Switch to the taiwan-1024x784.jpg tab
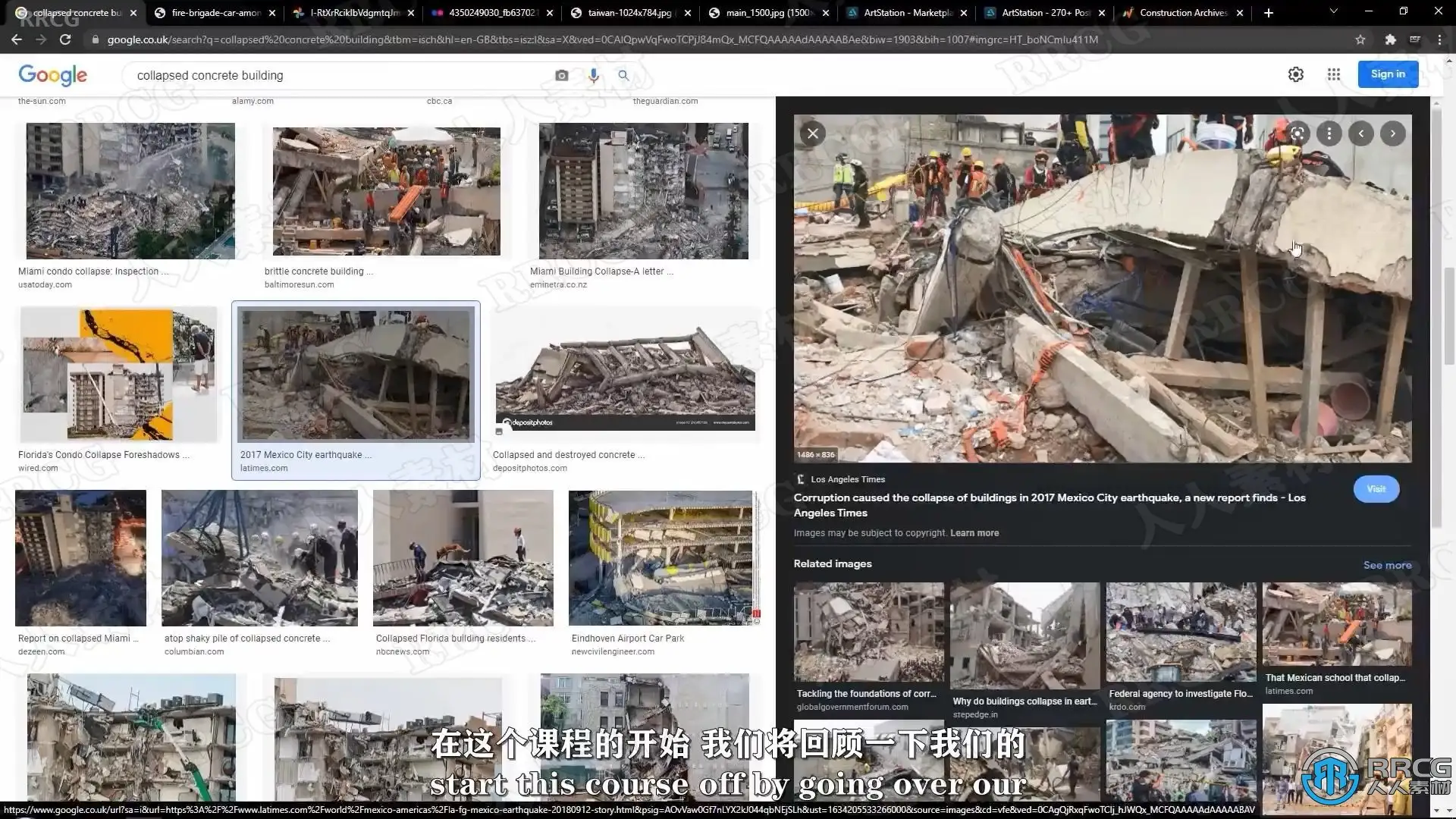 pos(629,13)
